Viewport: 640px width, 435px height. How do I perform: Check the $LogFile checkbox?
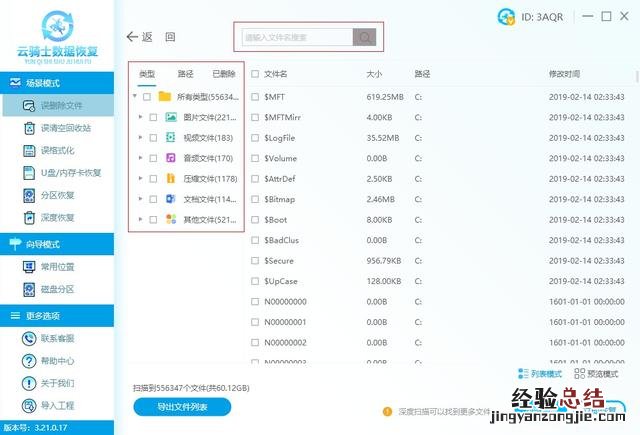(x=255, y=138)
